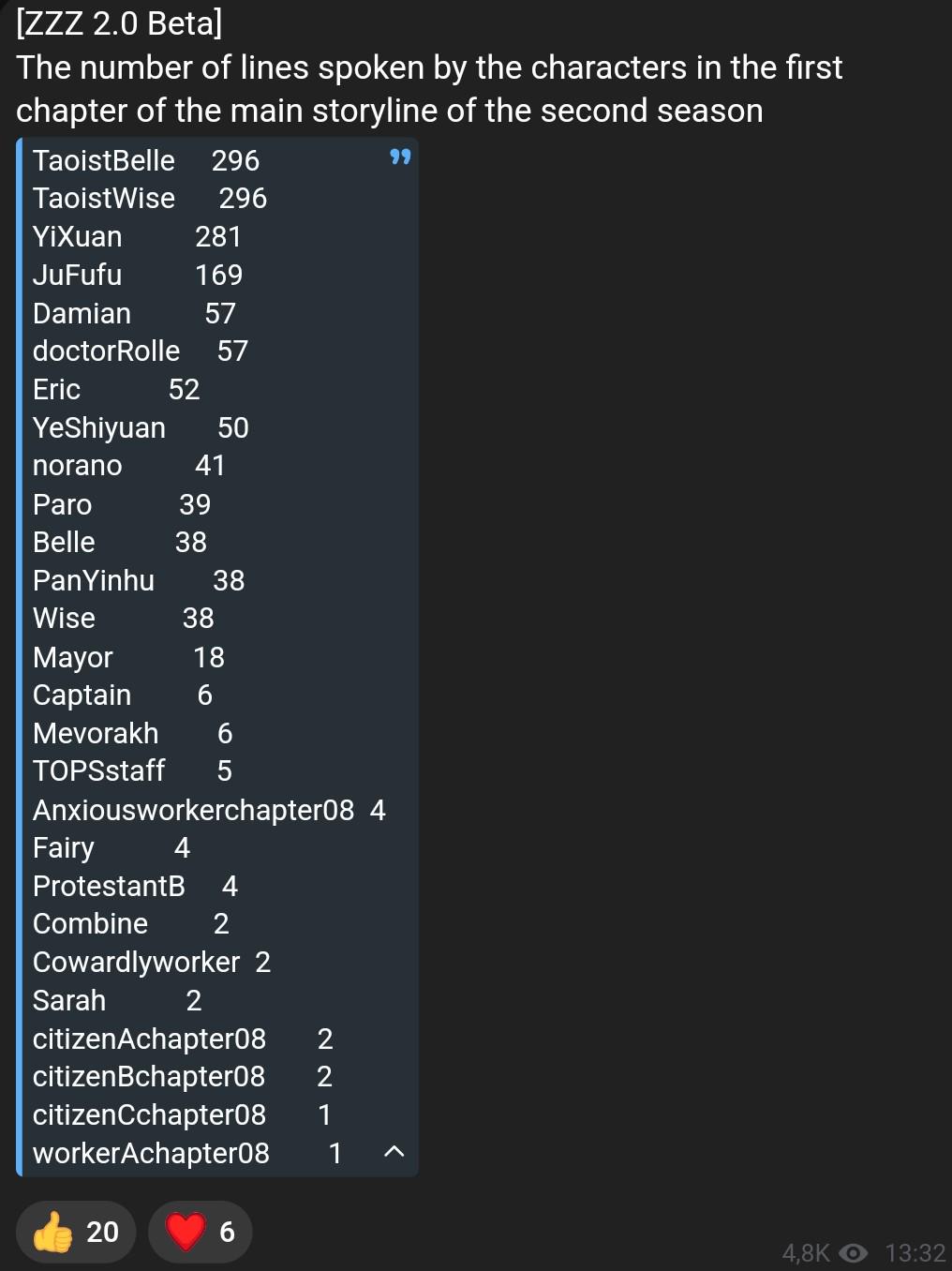Click the red heart reaction emoji
952x1271 pixels.
(186, 1232)
